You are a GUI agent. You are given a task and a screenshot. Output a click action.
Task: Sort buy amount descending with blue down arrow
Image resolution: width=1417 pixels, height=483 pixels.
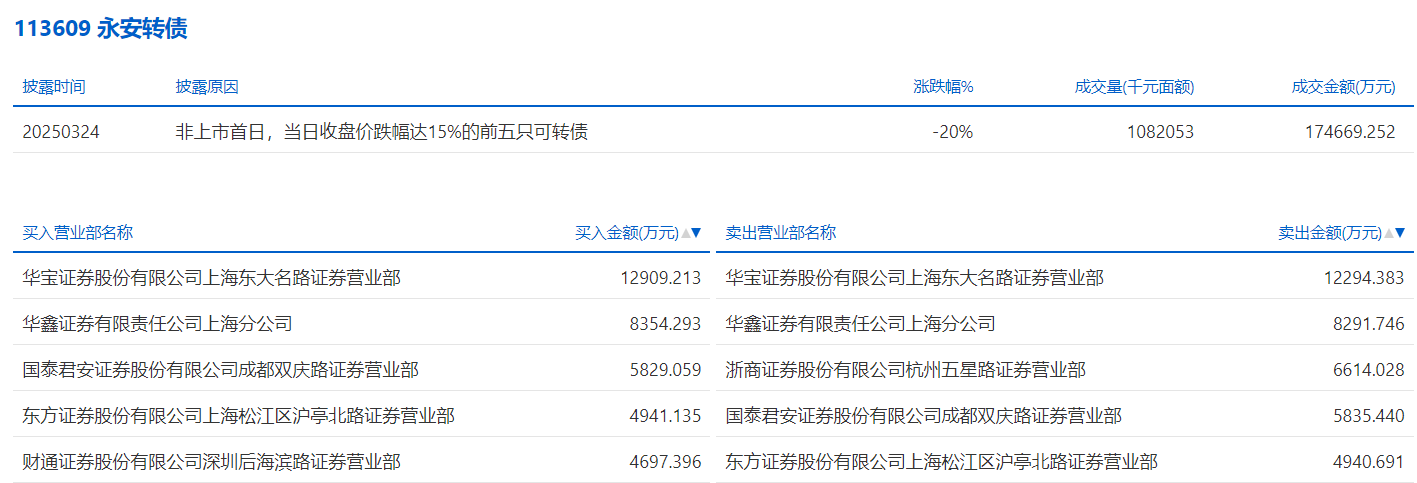[697, 233]
